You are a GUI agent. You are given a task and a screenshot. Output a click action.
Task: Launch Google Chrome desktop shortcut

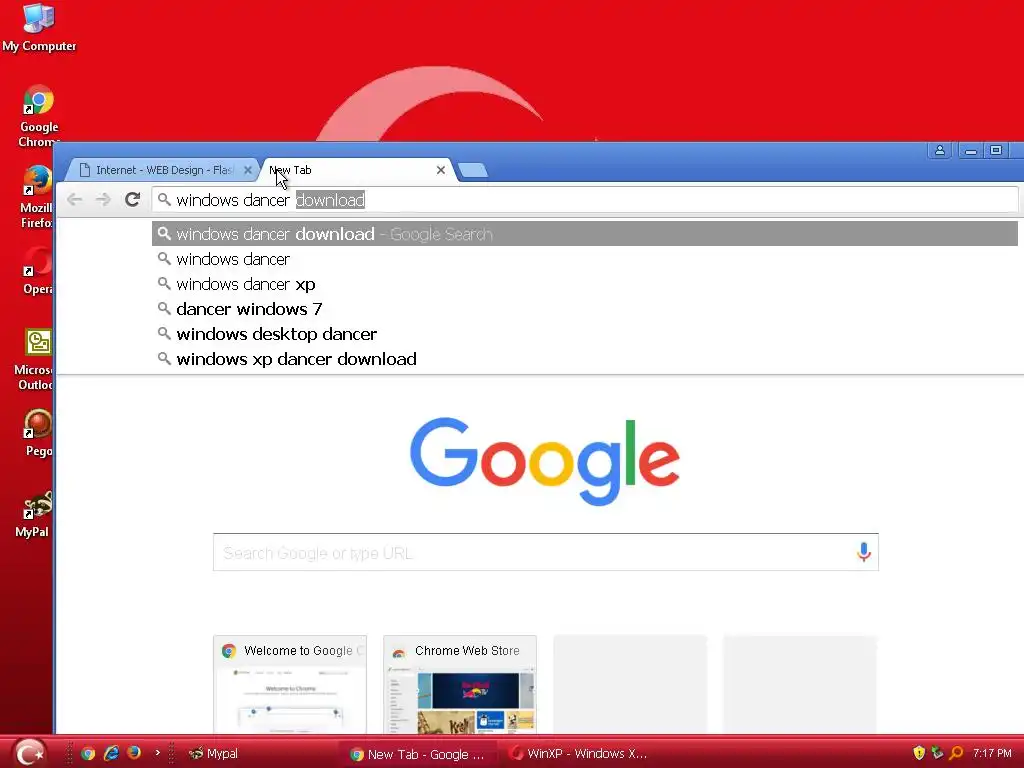(x=38, y=116)
